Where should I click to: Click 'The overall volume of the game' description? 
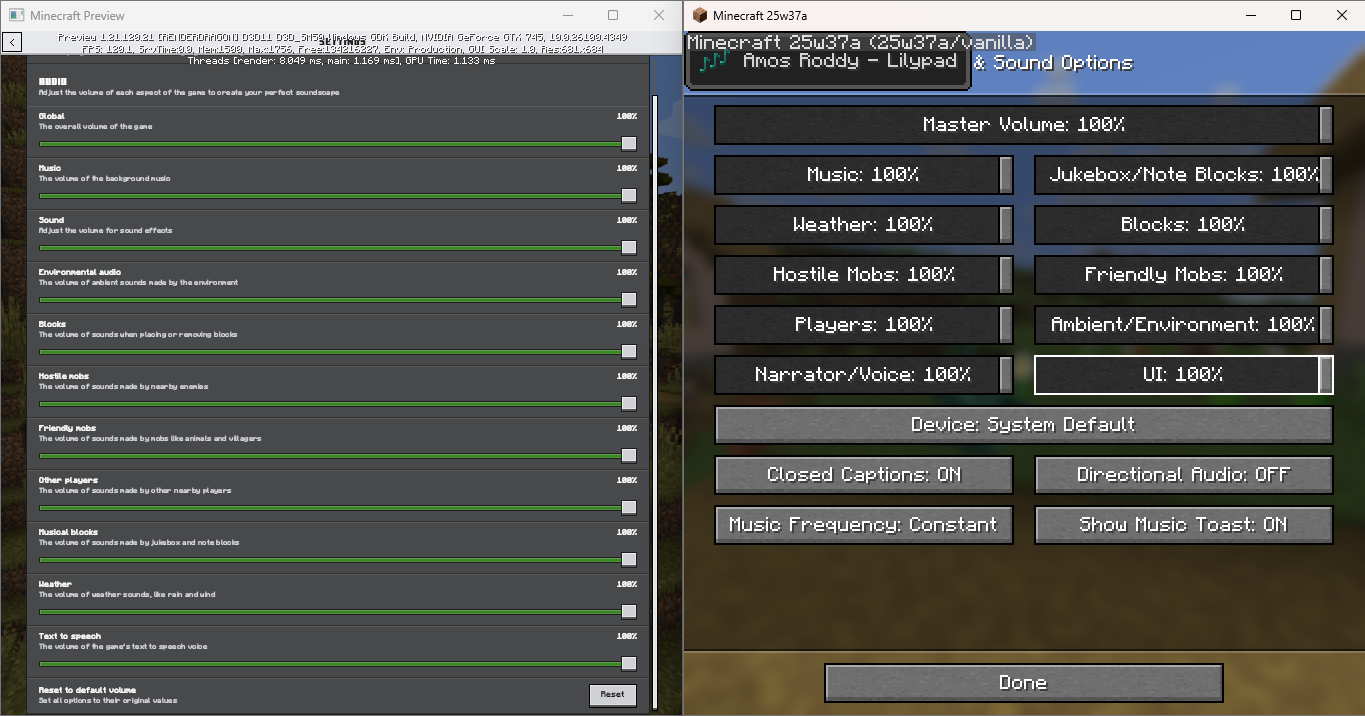pyautogui.click(x=96, y=127)
